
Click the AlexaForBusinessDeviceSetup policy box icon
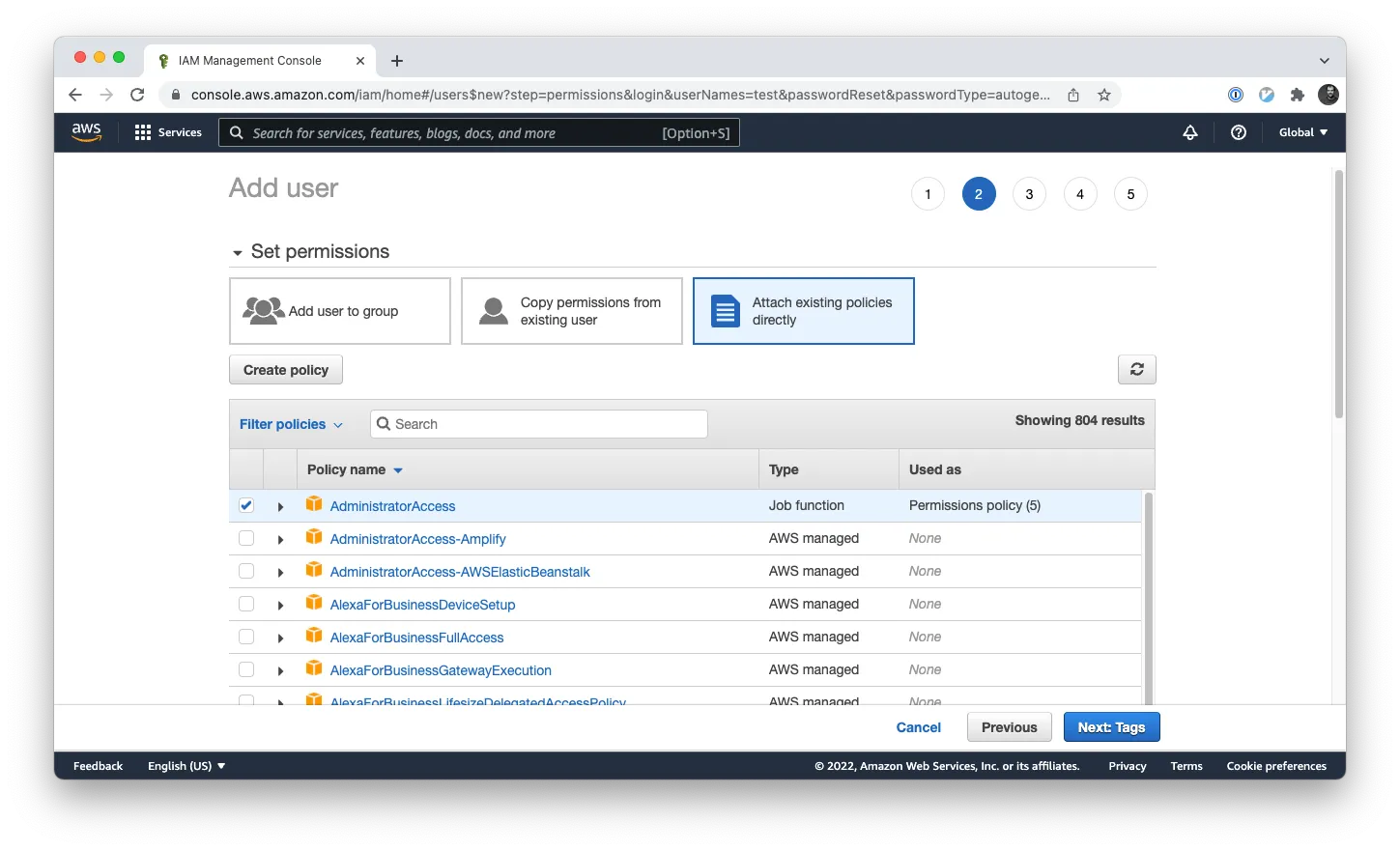click(x=314, y=603)
